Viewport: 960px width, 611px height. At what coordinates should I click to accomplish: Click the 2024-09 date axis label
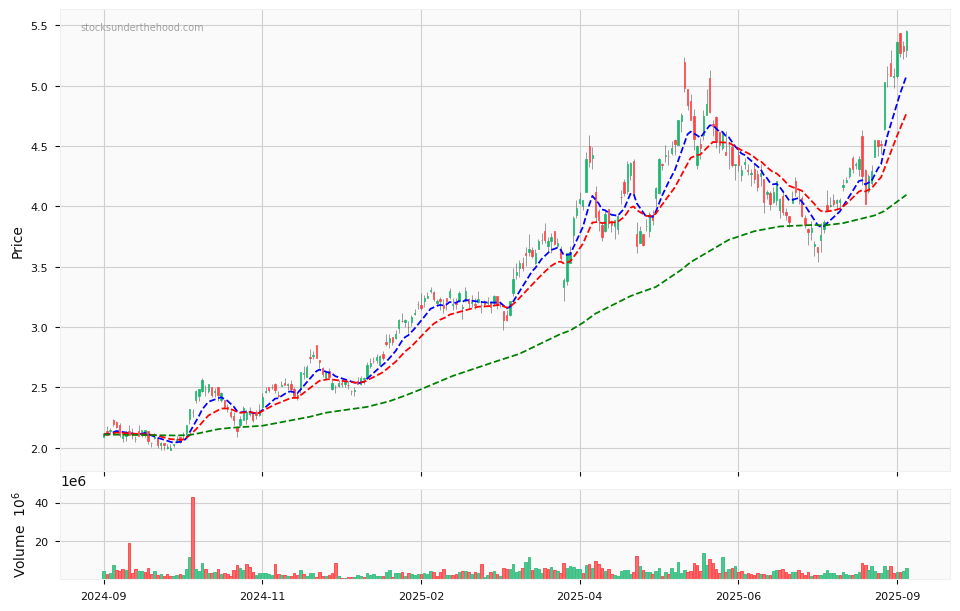click(x=103, y=595)
